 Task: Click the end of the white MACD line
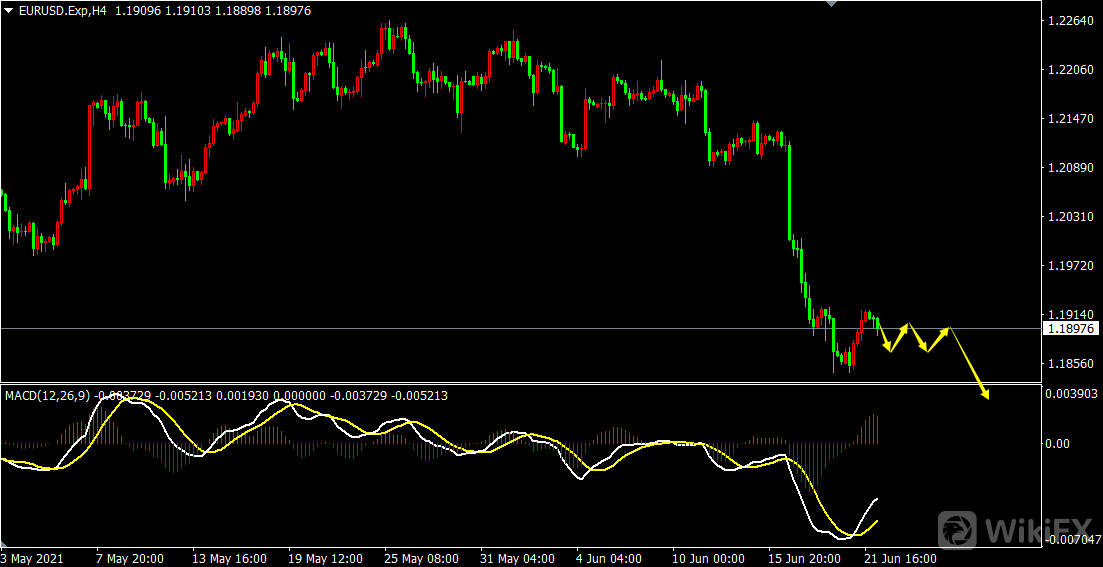877,498
